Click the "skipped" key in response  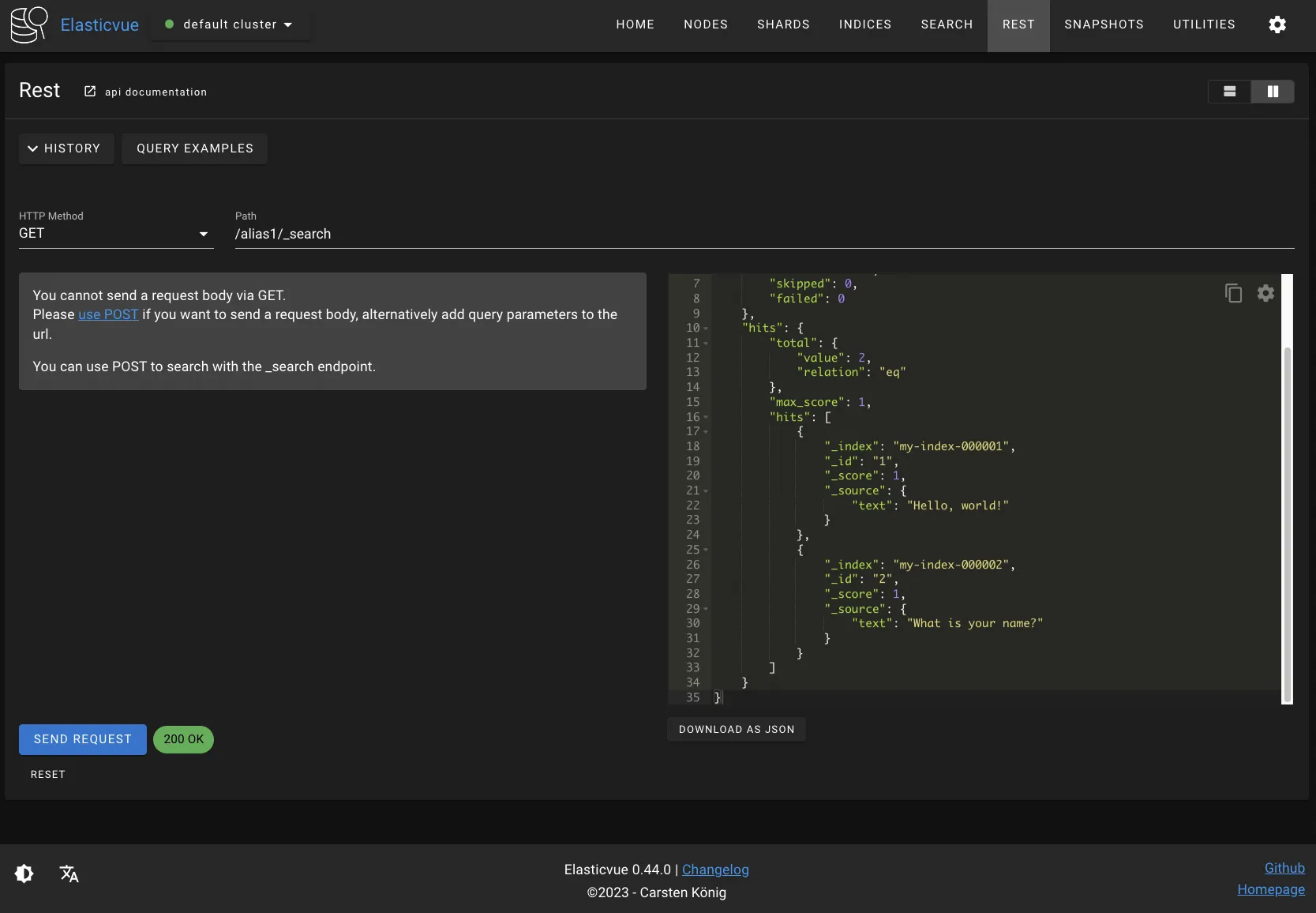(800, 284)
